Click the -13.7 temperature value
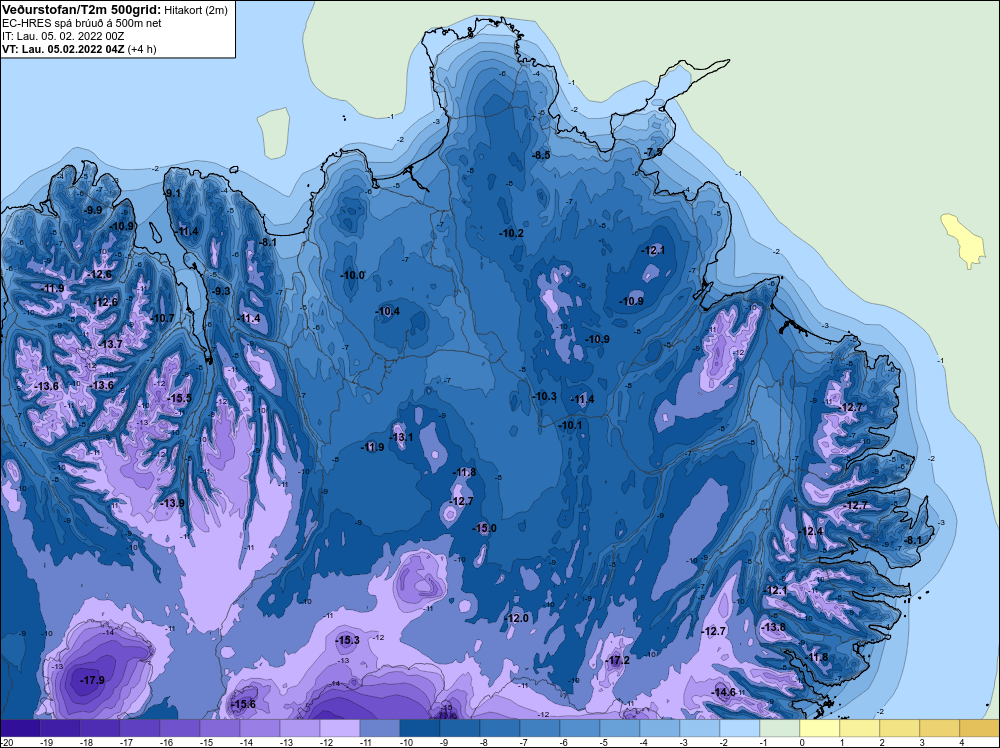 111,344
